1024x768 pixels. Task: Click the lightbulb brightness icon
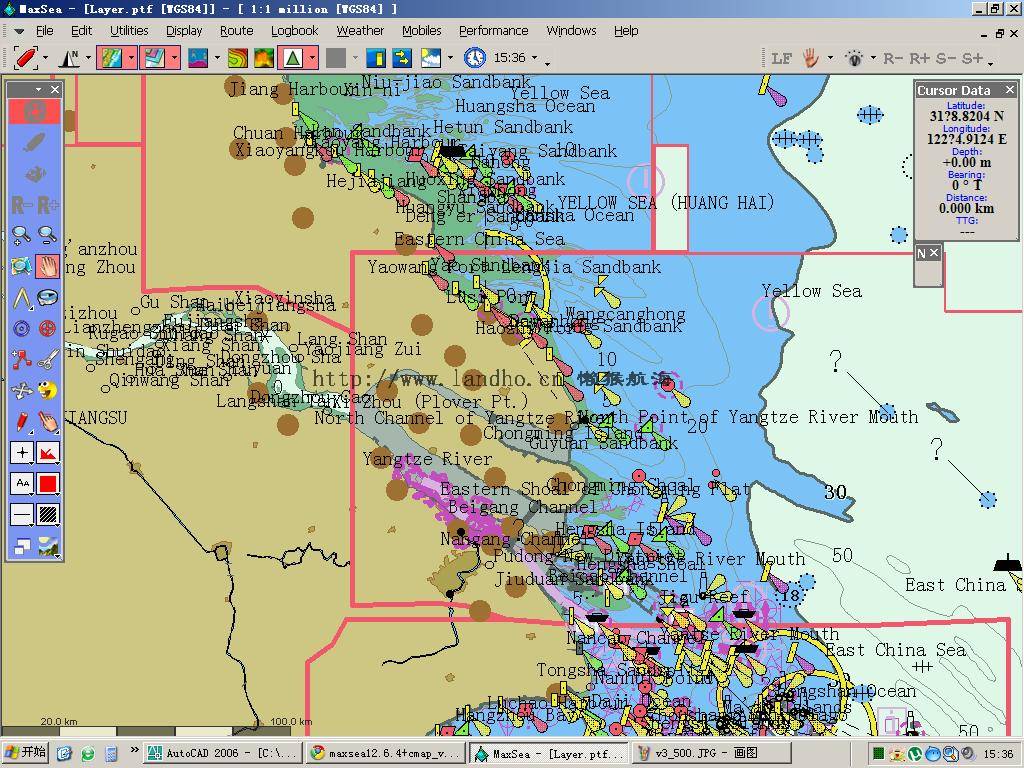pos(854,58)
